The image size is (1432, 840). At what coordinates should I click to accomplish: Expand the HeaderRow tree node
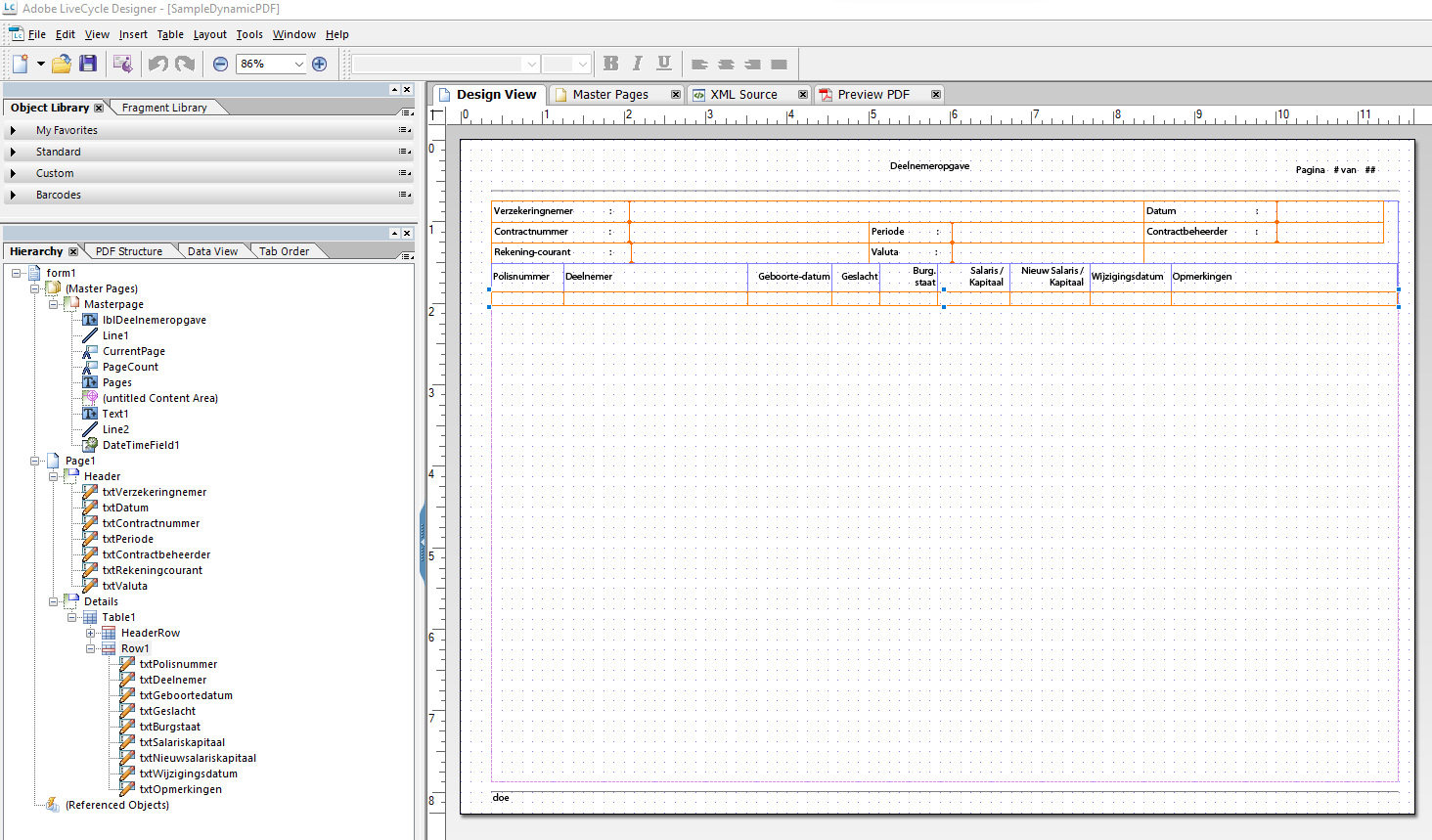pyautogui.click(x=91, y=633)
